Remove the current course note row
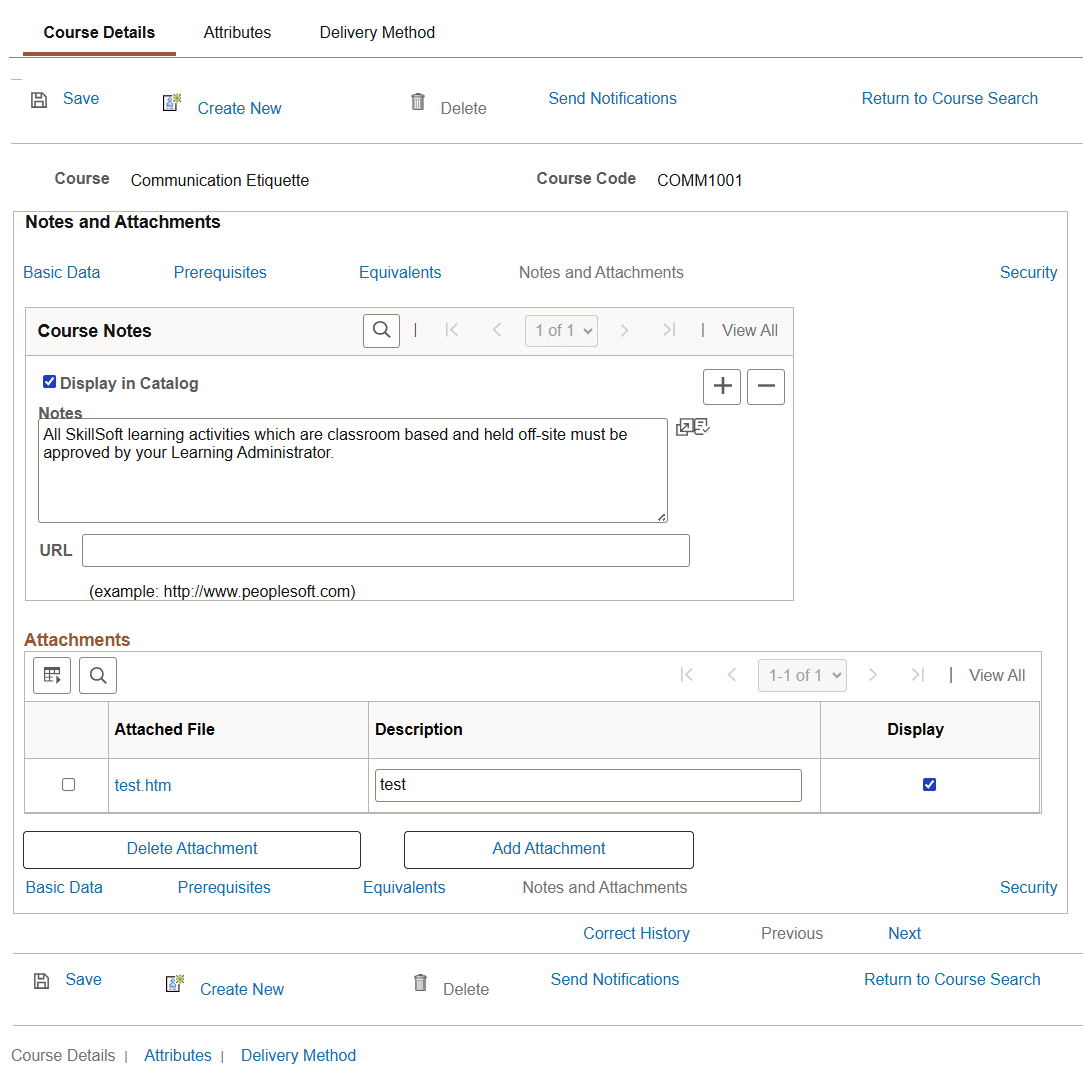Screen dimensions: 1083x1079 766,386
